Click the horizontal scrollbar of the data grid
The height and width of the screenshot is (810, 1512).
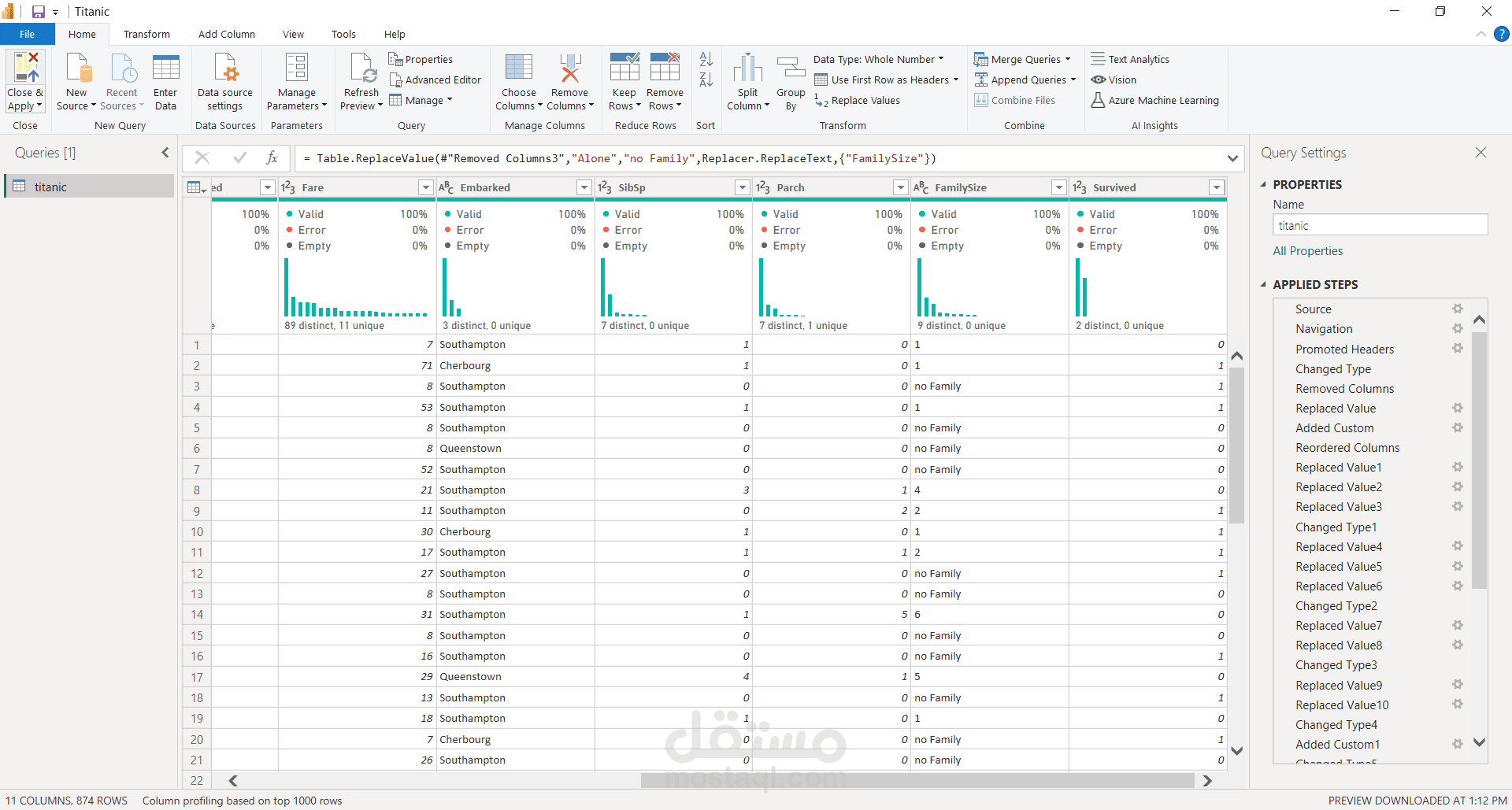pos(917,781)
